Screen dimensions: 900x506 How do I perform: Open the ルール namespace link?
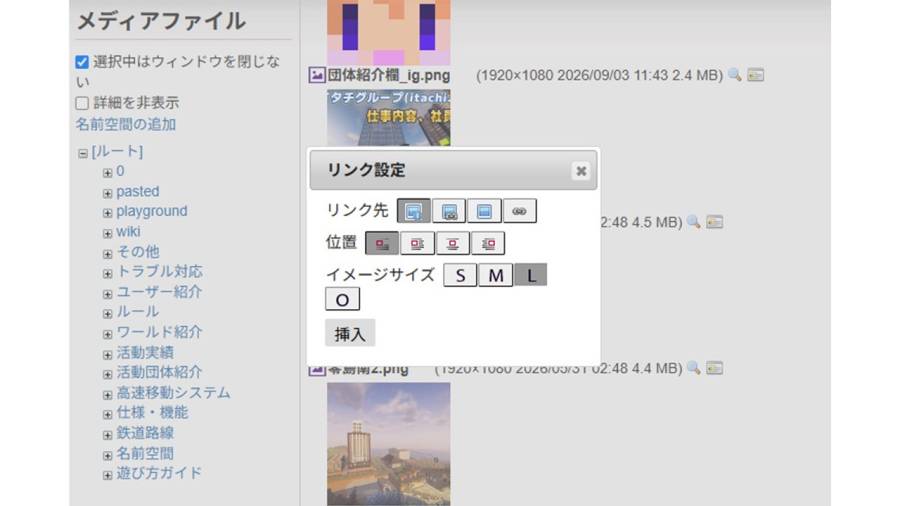138,312
